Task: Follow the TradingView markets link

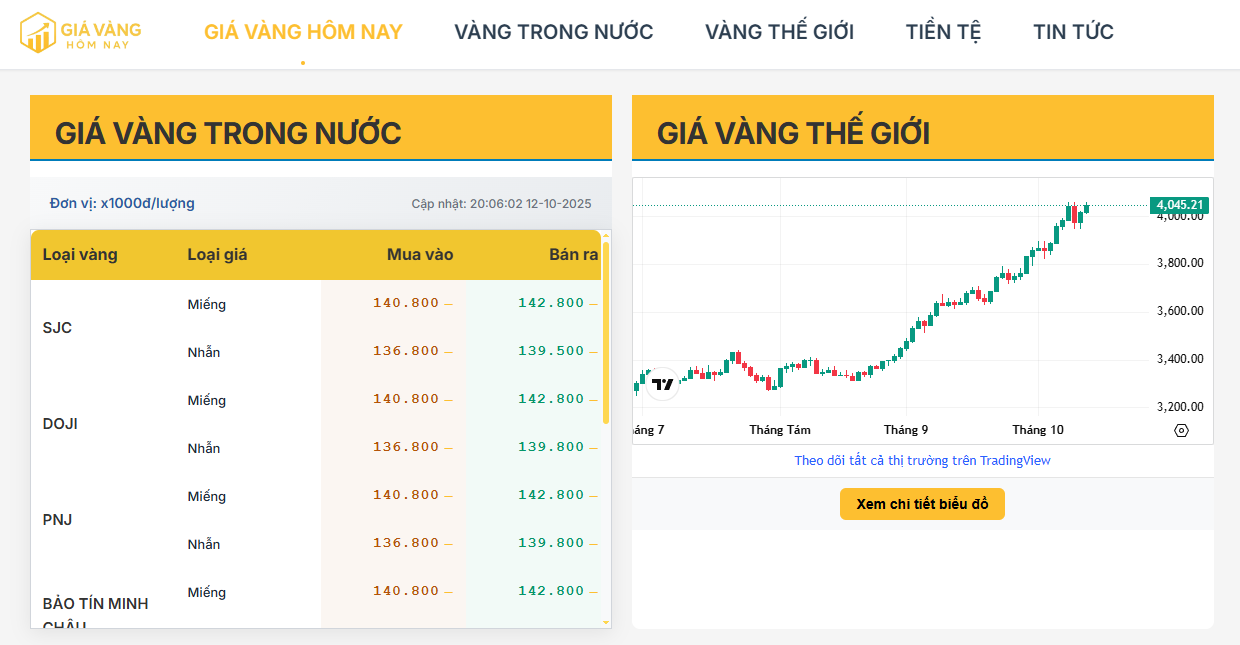Action: (x=922, y=461)
